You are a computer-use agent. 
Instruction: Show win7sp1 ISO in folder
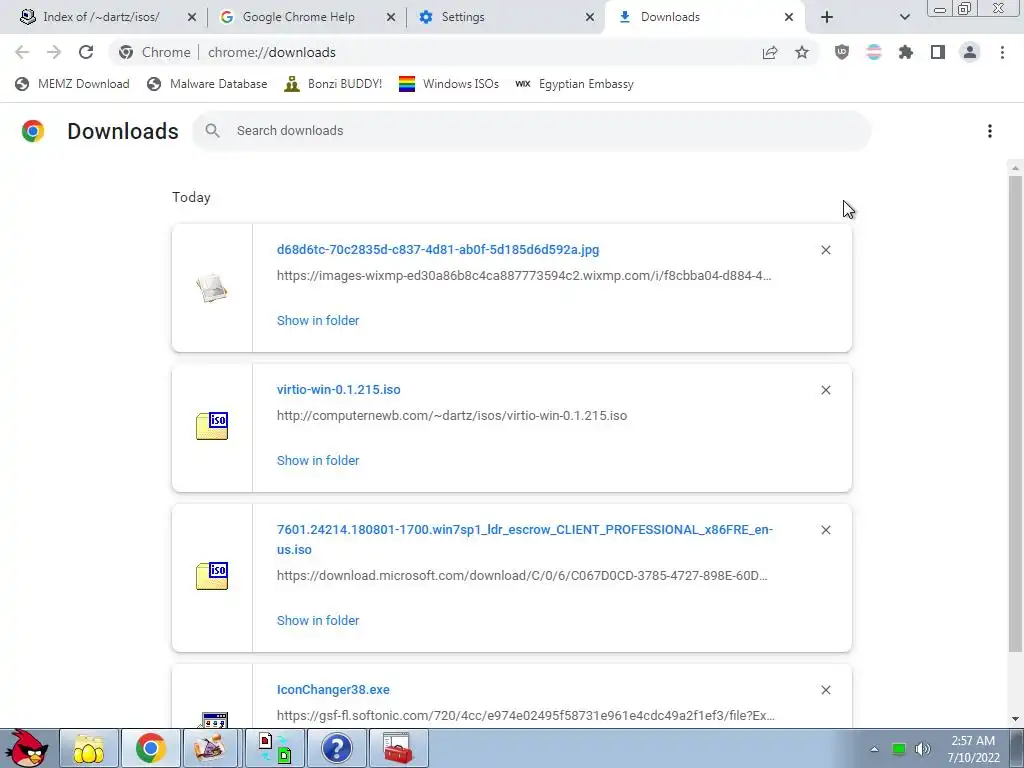(x=318, y=620)
